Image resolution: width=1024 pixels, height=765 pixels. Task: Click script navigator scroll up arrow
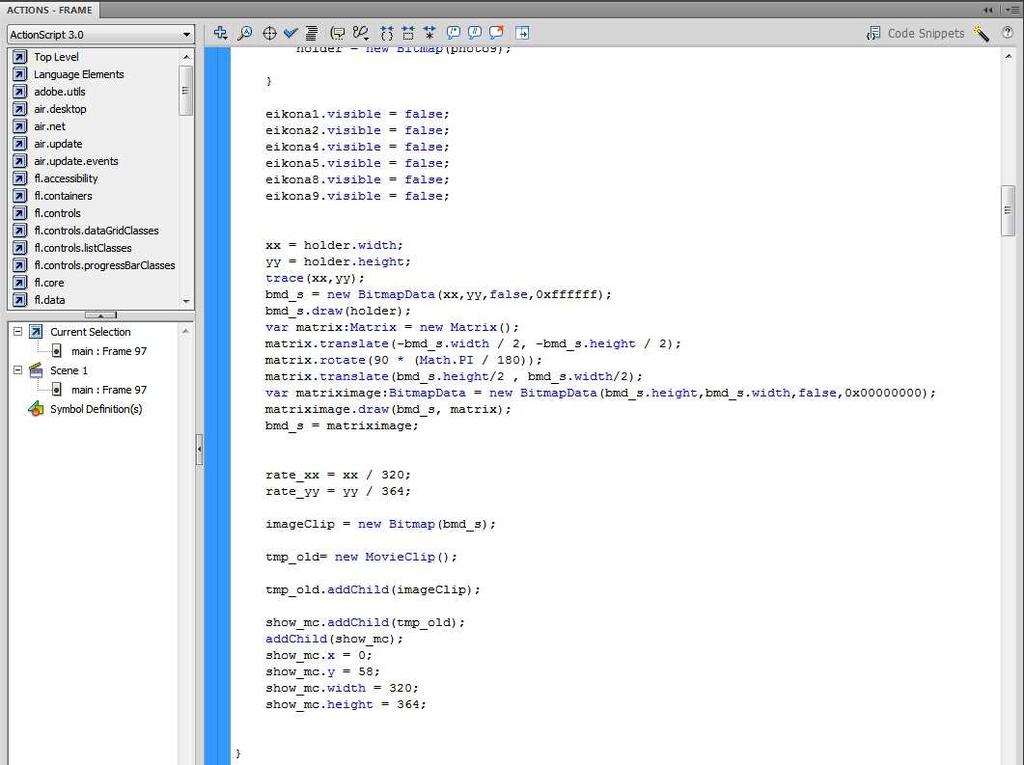185,331
